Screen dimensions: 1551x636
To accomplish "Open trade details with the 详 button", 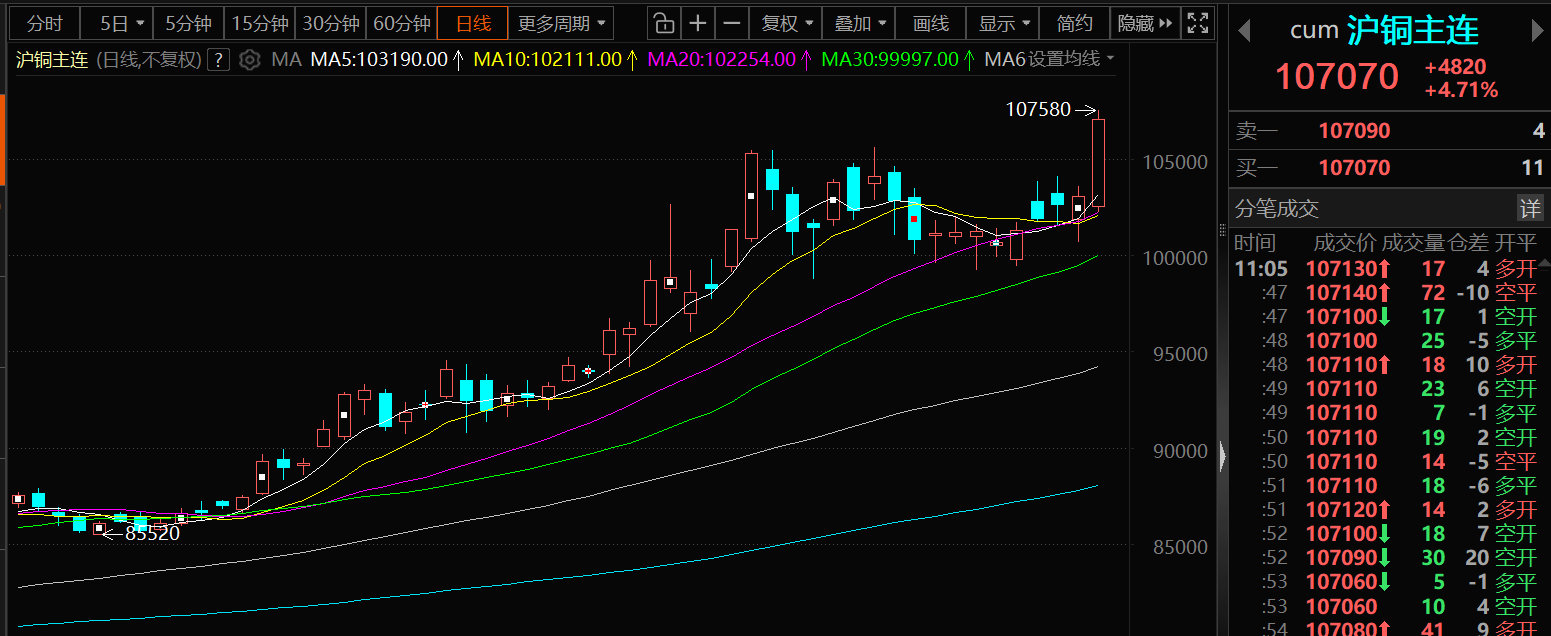I will click(x=1530, y=208).
